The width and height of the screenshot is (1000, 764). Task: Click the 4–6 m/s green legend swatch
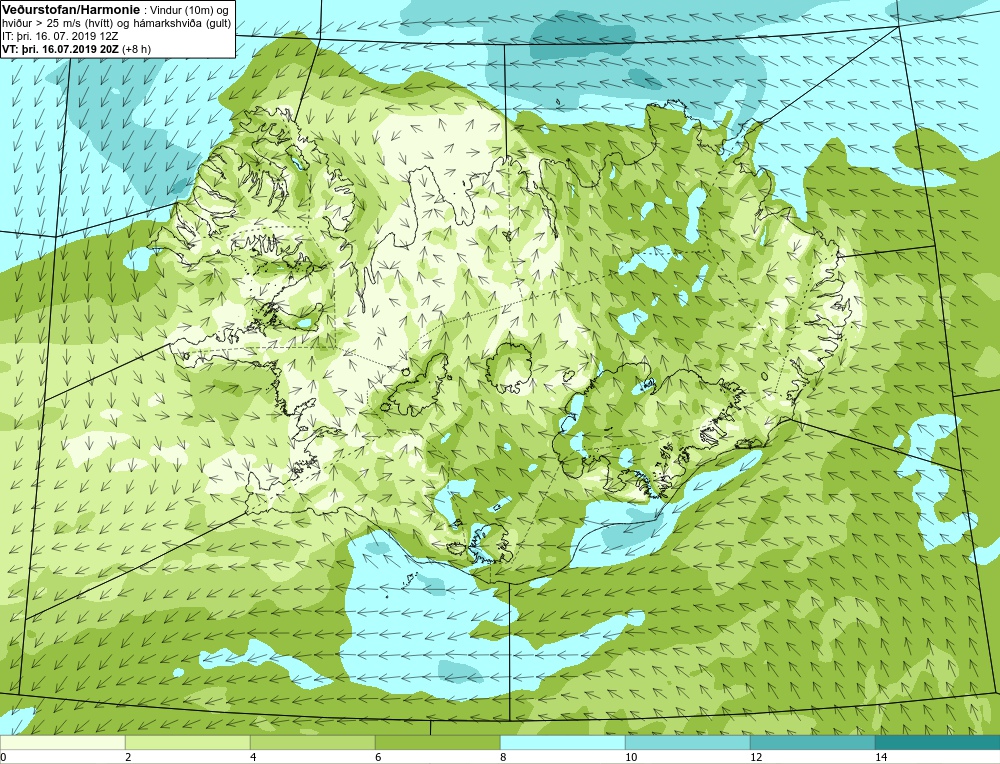pos(312,742)
